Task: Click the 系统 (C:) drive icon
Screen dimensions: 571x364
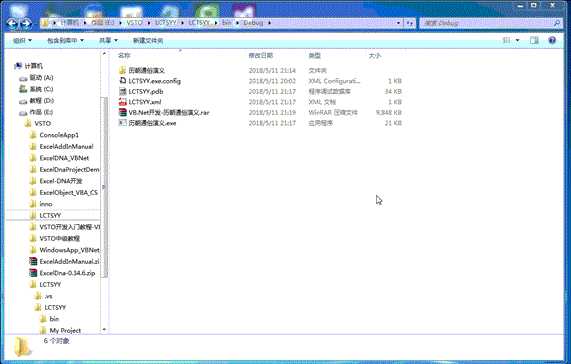Action: [23, 89]
